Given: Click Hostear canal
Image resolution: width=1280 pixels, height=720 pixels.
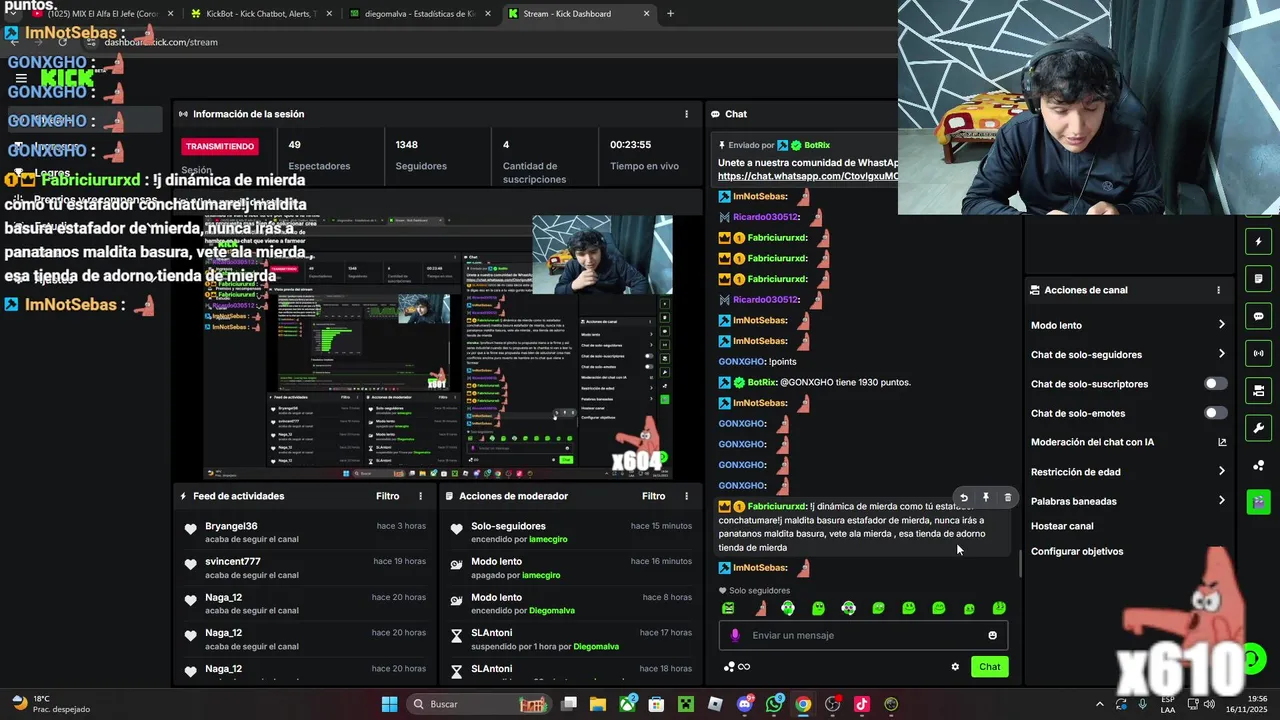Looking at the screenshot, I should (x=1062, y=526).
